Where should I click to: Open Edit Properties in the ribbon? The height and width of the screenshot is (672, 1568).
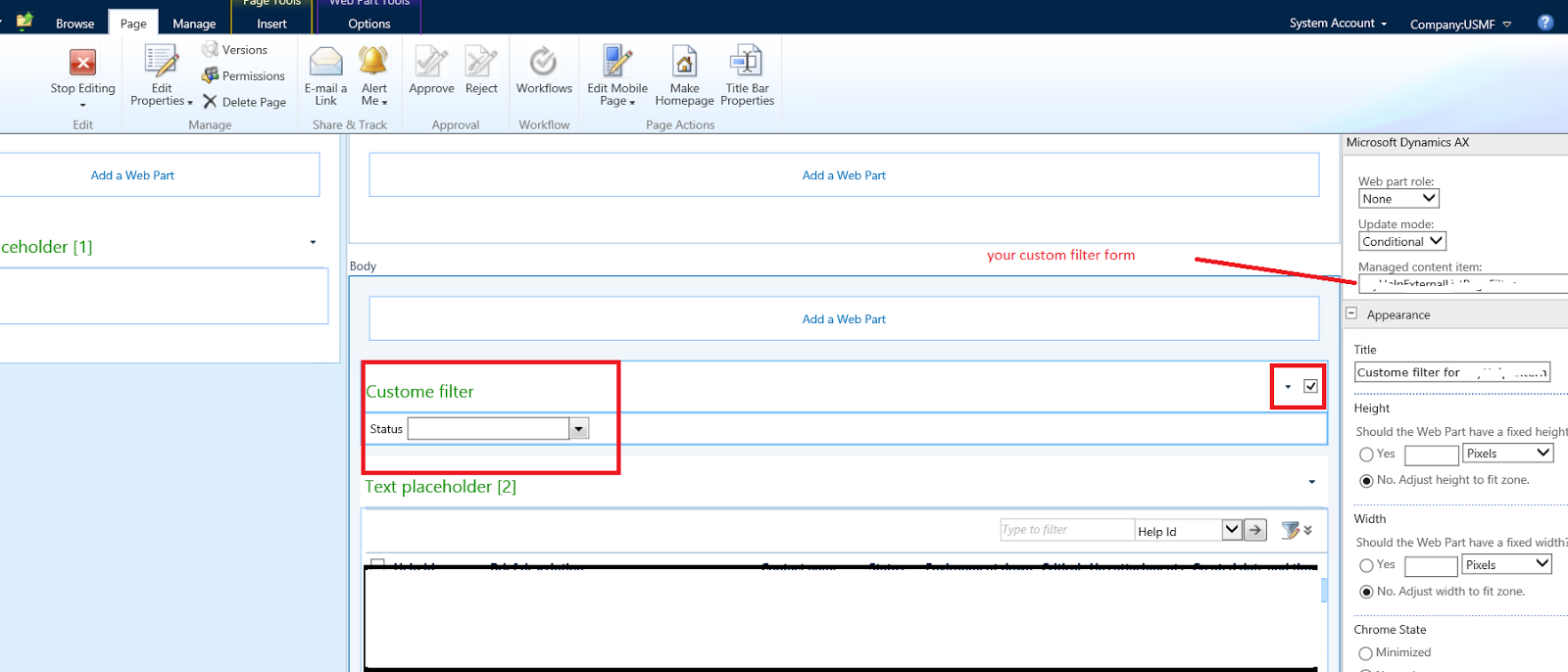click(x=162, y=76)
